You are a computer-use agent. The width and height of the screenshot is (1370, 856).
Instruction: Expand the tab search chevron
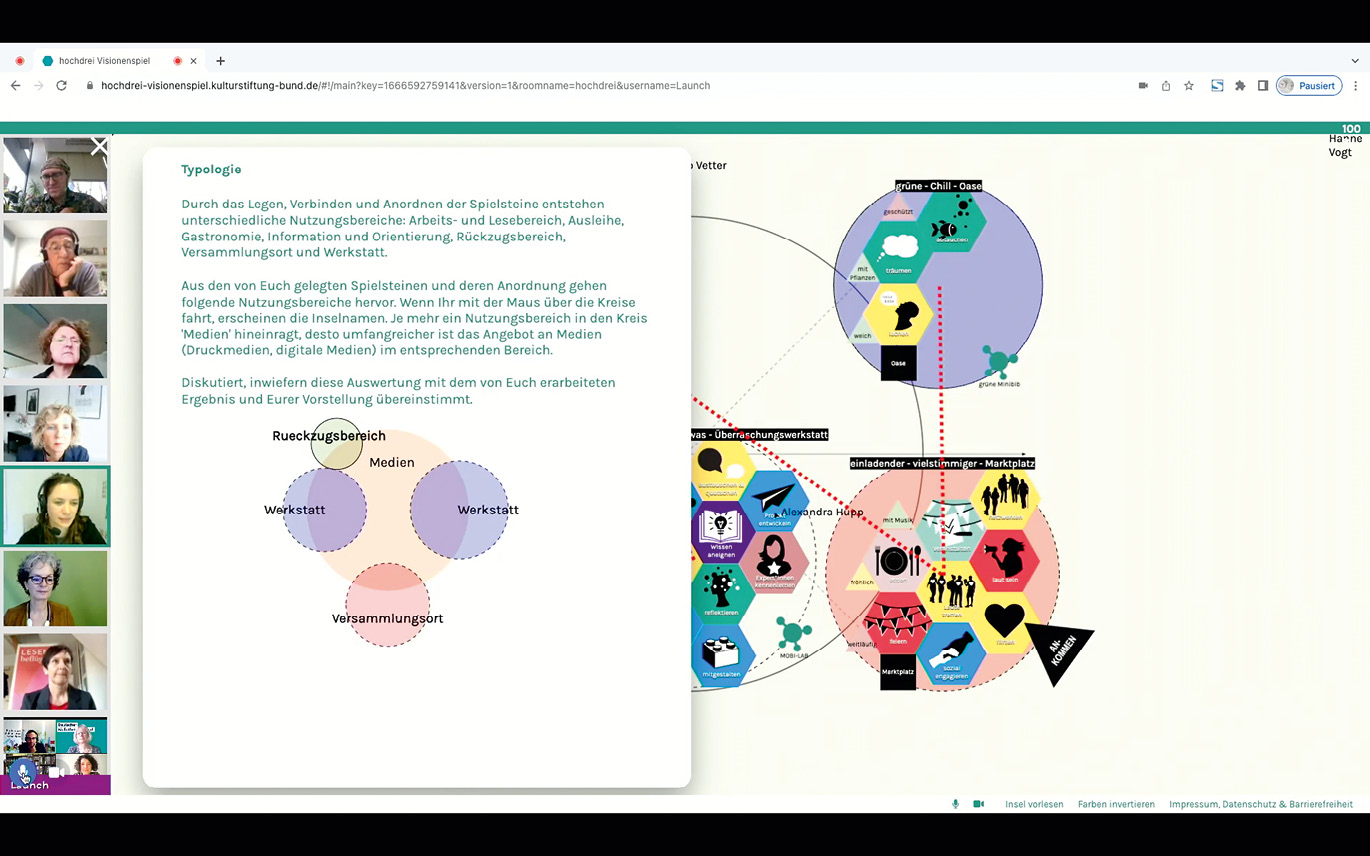pyautogui.click(x=1355, y=61)
